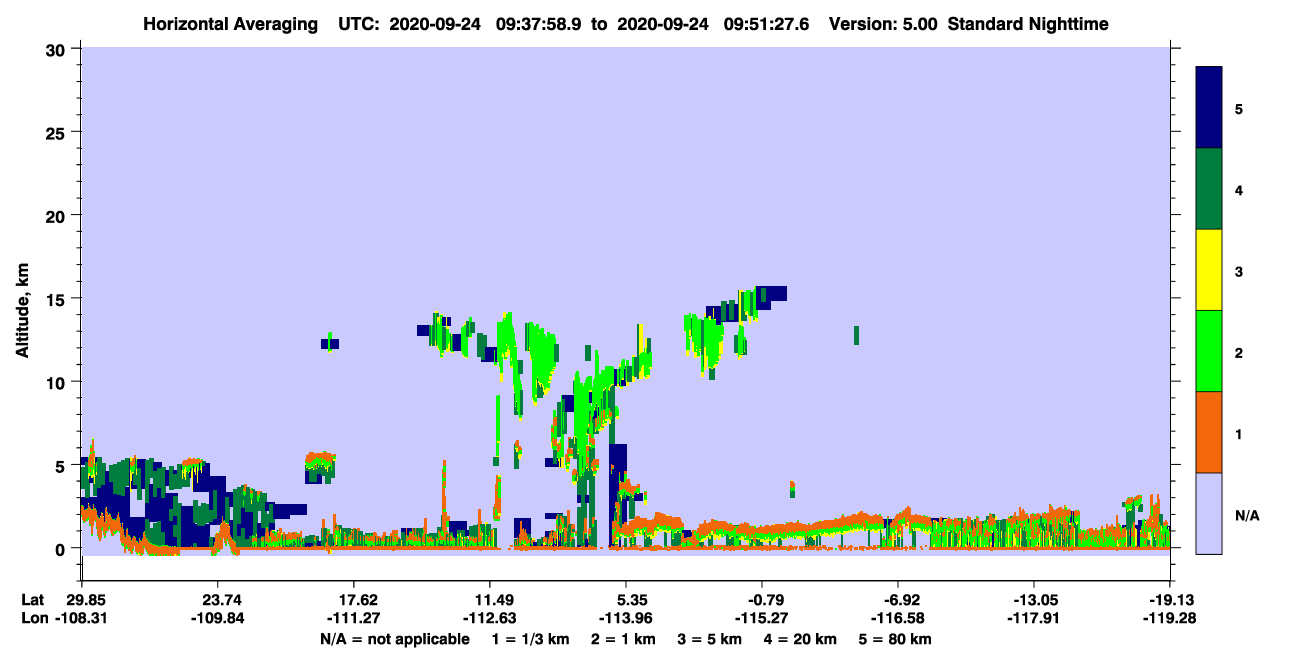Click the orange level 1 color band

click(1209, 432)
